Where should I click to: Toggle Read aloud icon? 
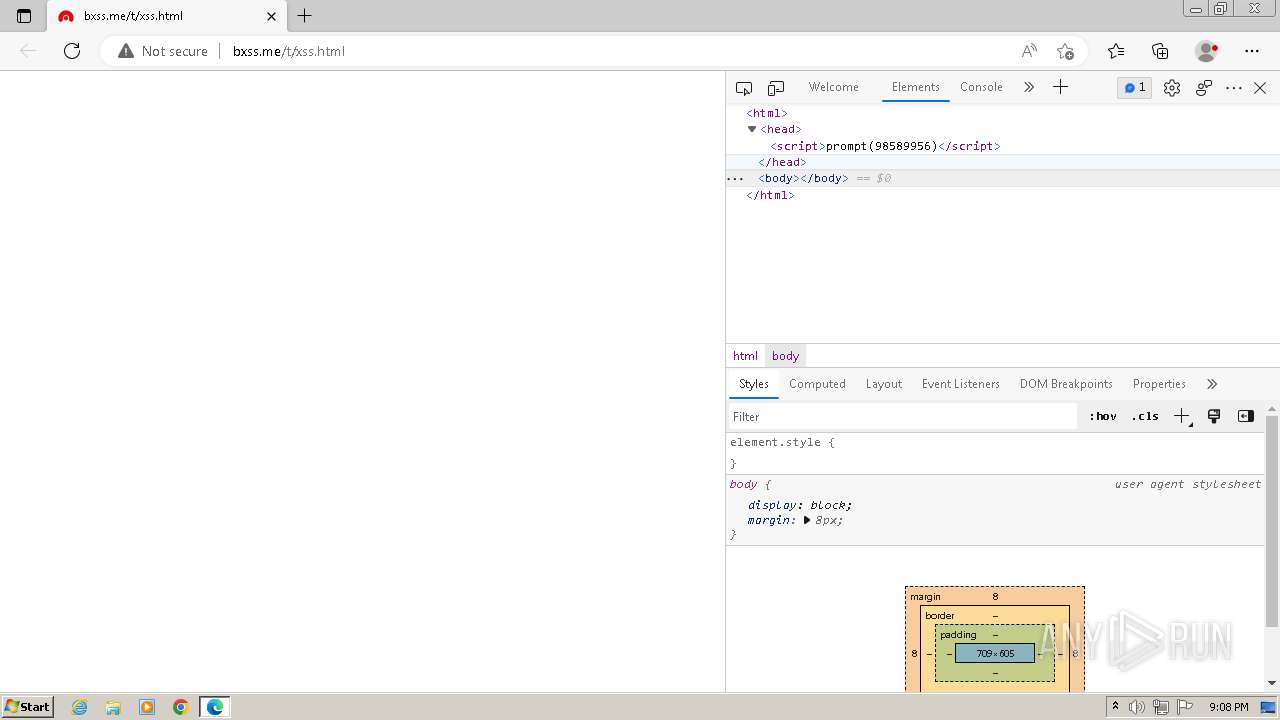1029,51
